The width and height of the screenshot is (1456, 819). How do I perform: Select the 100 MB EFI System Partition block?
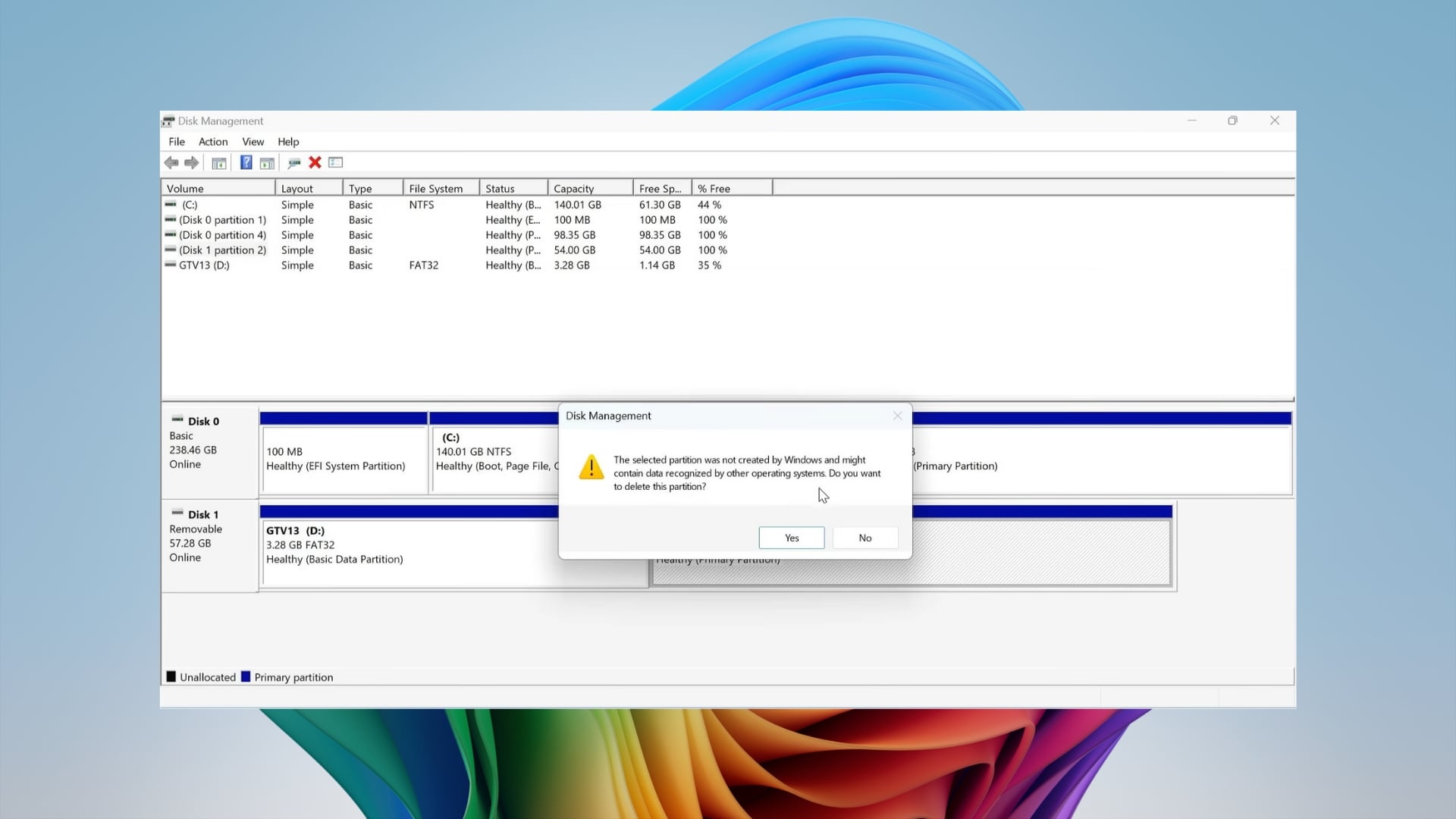coord(344,453)
